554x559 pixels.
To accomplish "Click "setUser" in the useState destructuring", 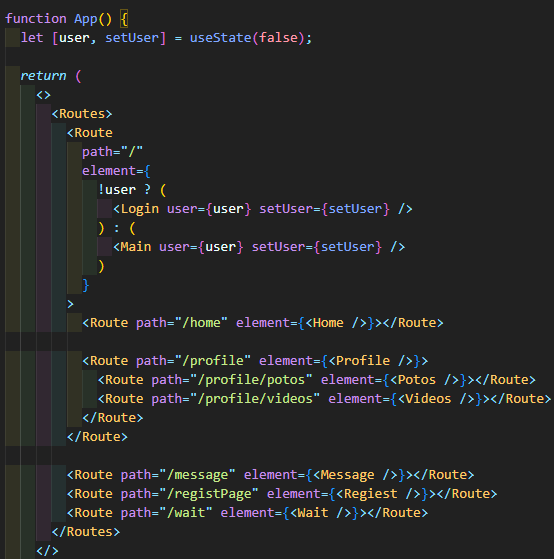I will tap(132, 38).
